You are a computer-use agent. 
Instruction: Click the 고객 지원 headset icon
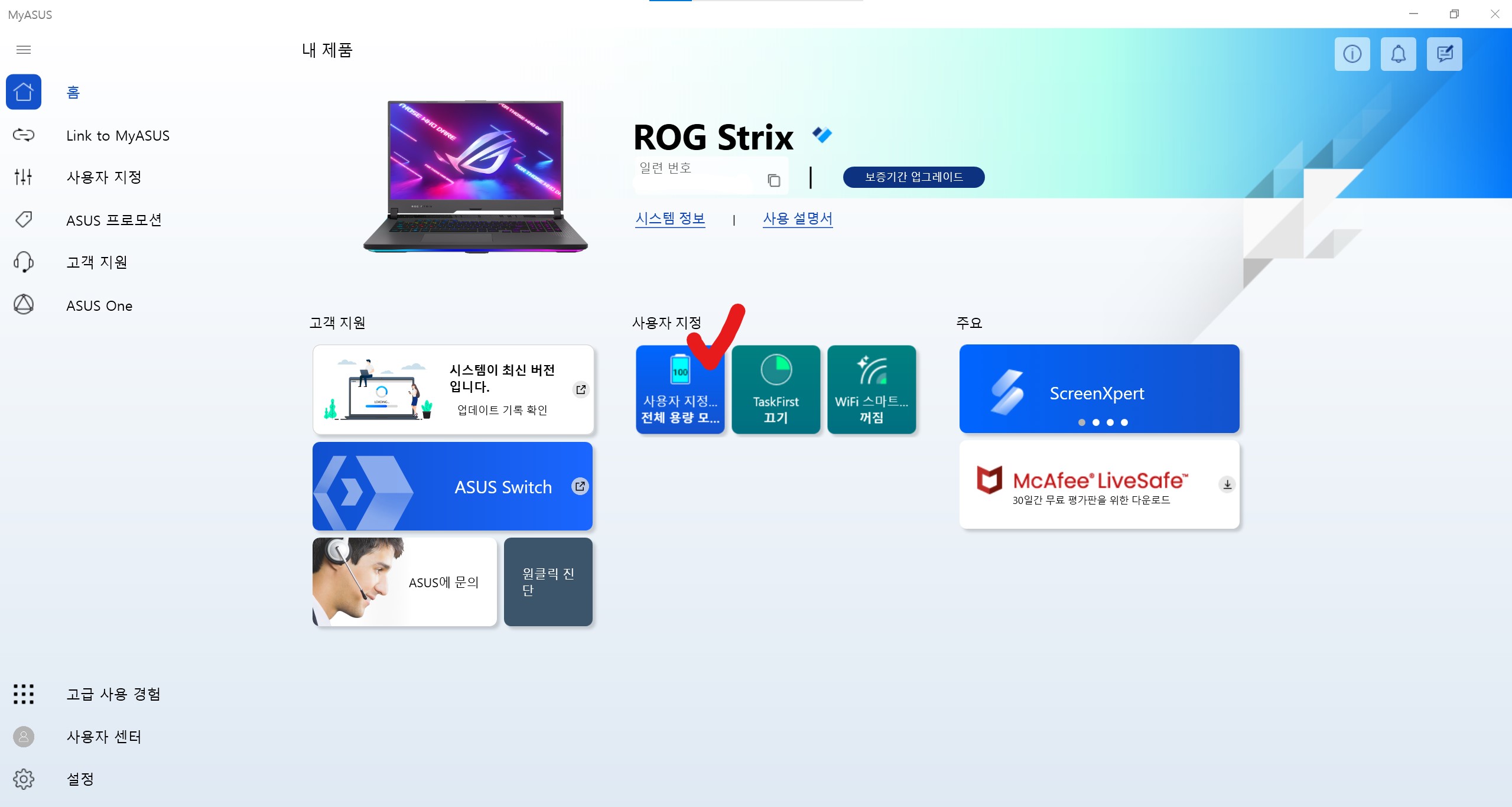(x=24, y=262)
